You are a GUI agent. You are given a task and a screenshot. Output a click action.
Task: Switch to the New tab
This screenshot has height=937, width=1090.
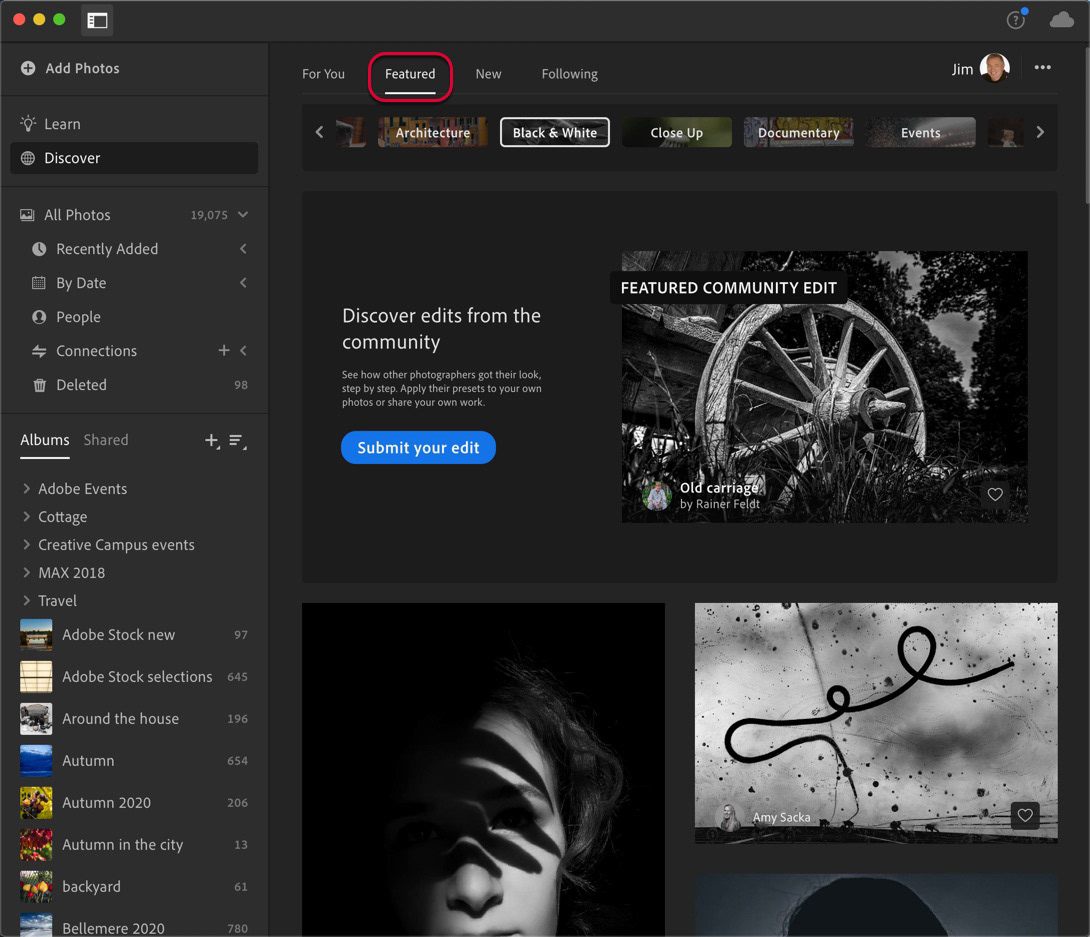click(x=488, y=74)
